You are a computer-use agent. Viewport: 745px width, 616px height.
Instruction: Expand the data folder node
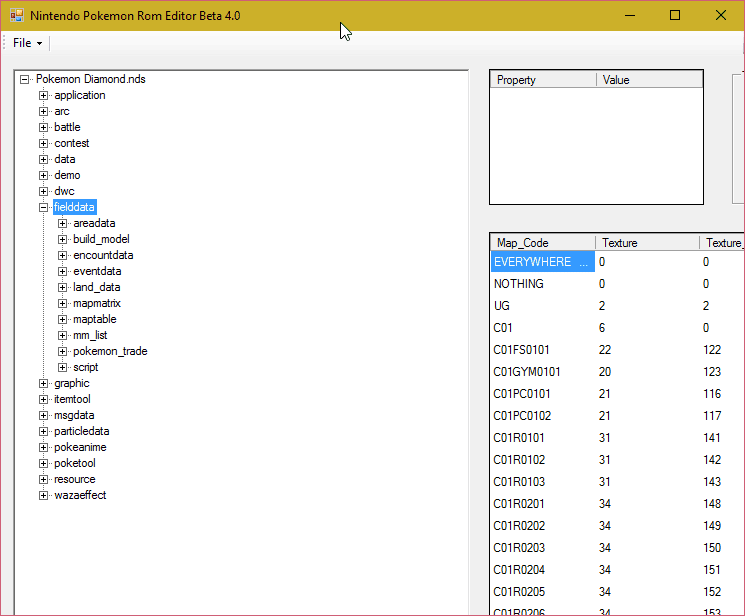click(x=43, y=160)
